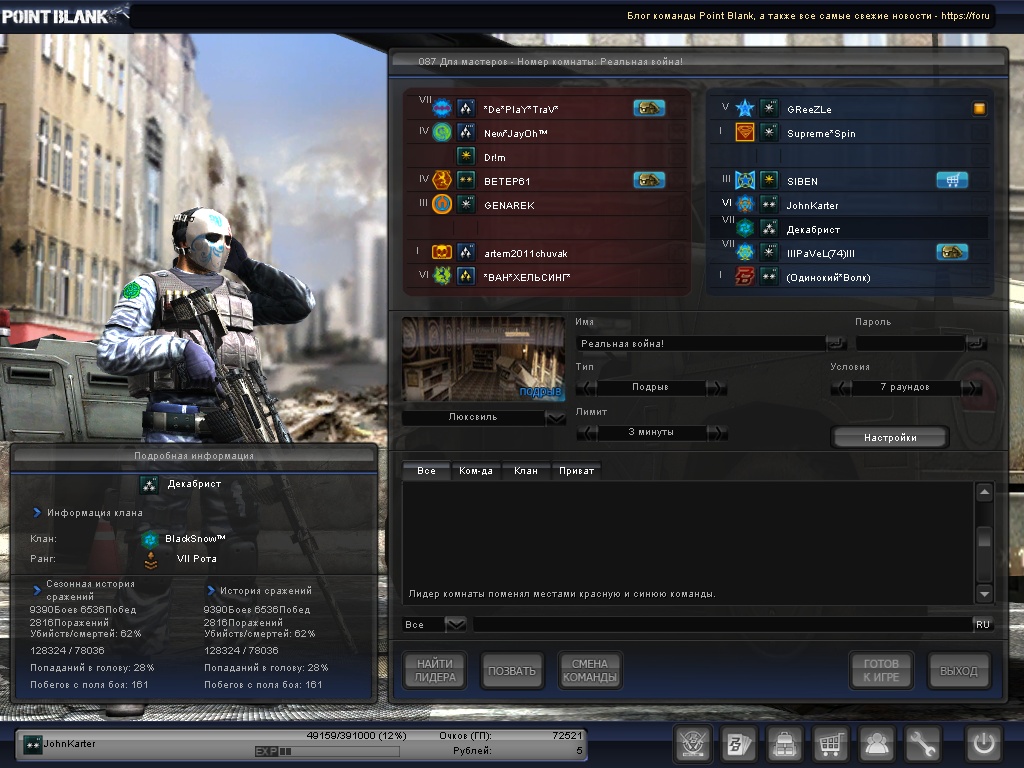
Task: Click the chat scrollbar thumb
Action: 984,538
